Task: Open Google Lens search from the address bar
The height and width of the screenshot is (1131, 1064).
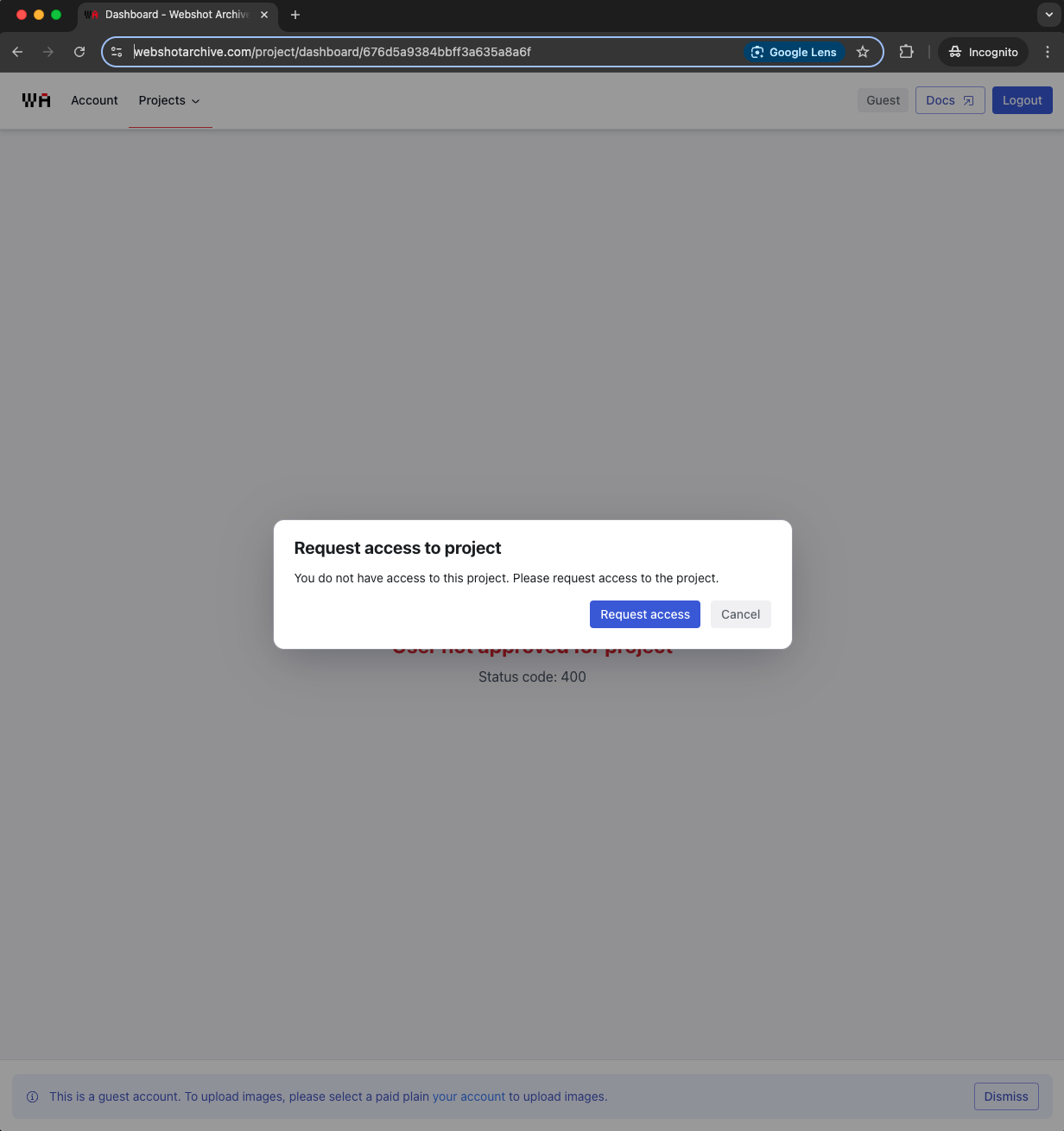Action: [x=794, y=52]
